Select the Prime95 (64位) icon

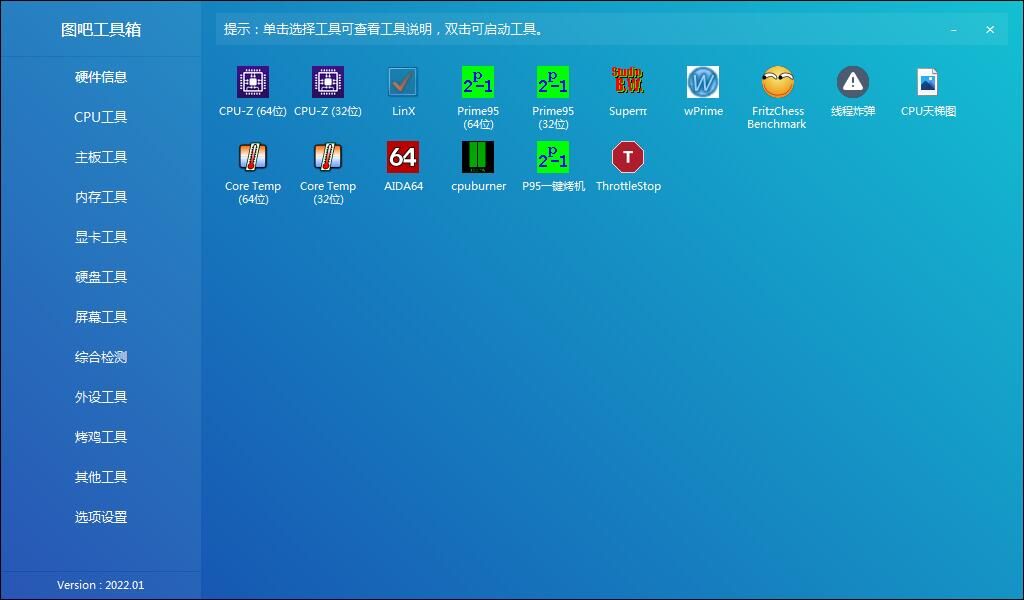(478, 82)
